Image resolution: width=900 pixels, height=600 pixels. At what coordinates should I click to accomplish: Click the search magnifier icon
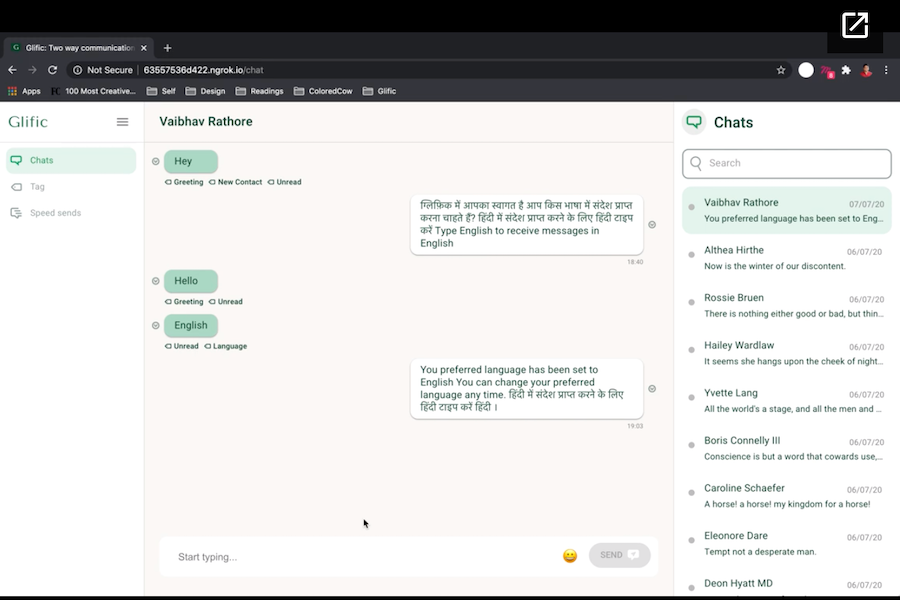(696, 163)
